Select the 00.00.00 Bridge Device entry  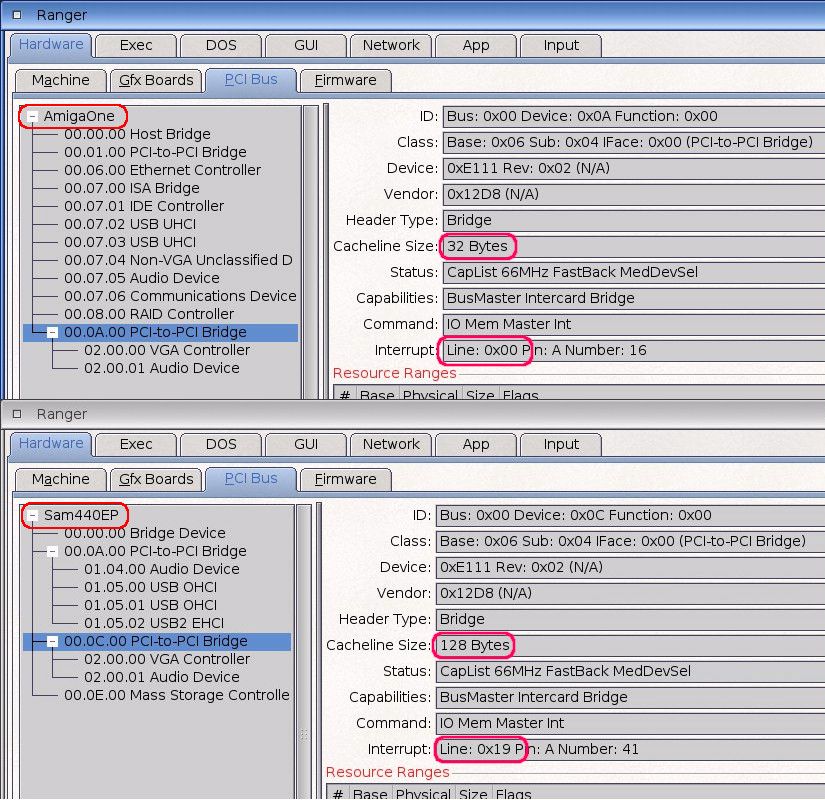(145, 534)
